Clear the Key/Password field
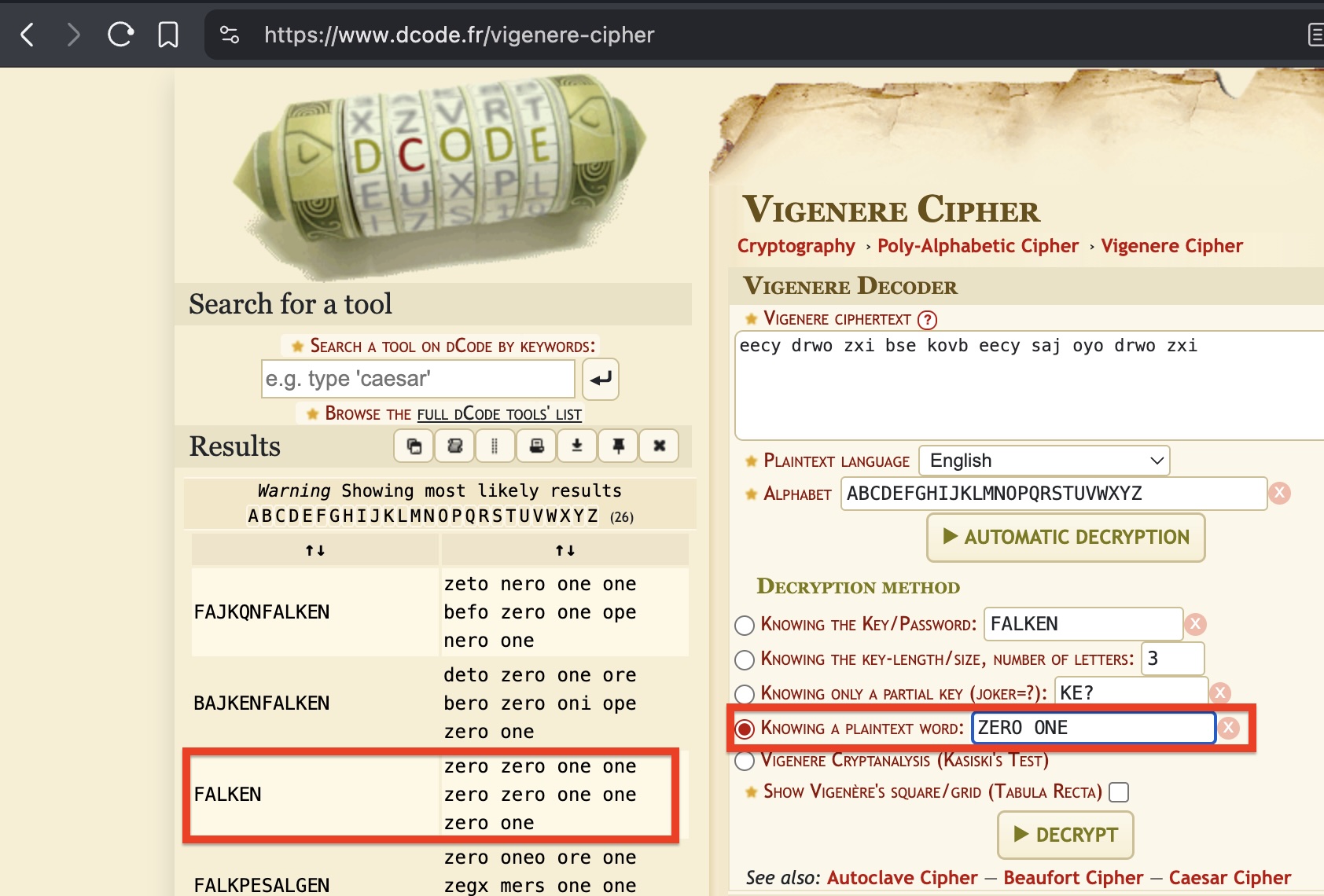The height and width of the screenshot is (896, 1324). point(1196,624)
